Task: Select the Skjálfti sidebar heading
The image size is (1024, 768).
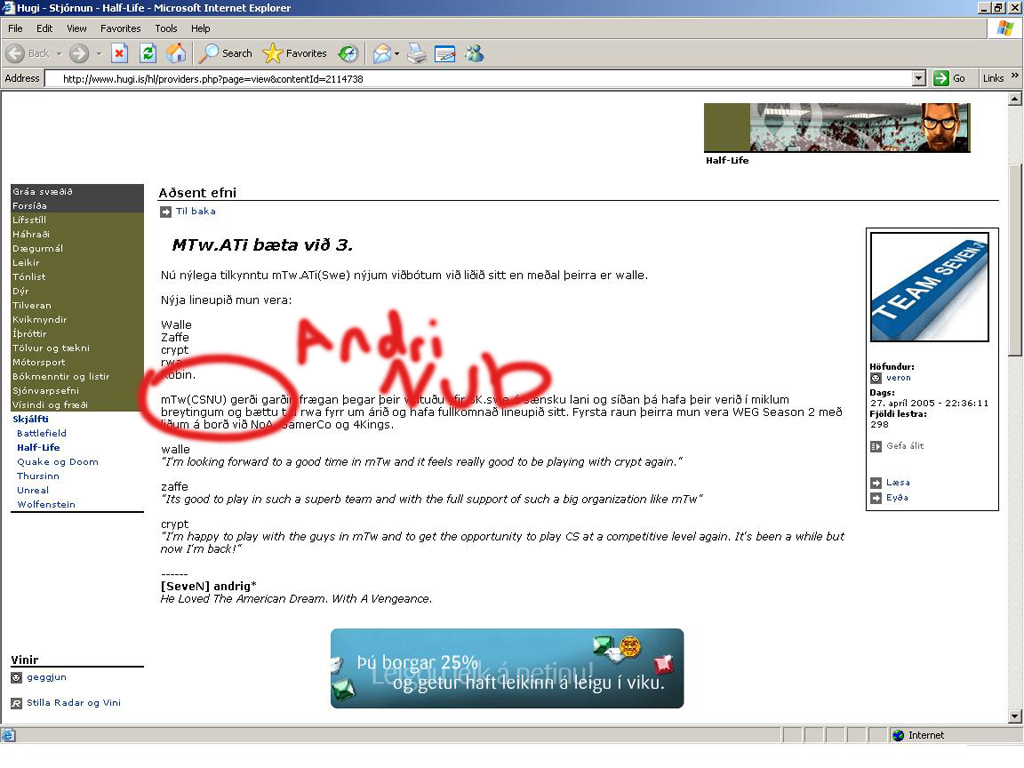Action: point(31,419)
